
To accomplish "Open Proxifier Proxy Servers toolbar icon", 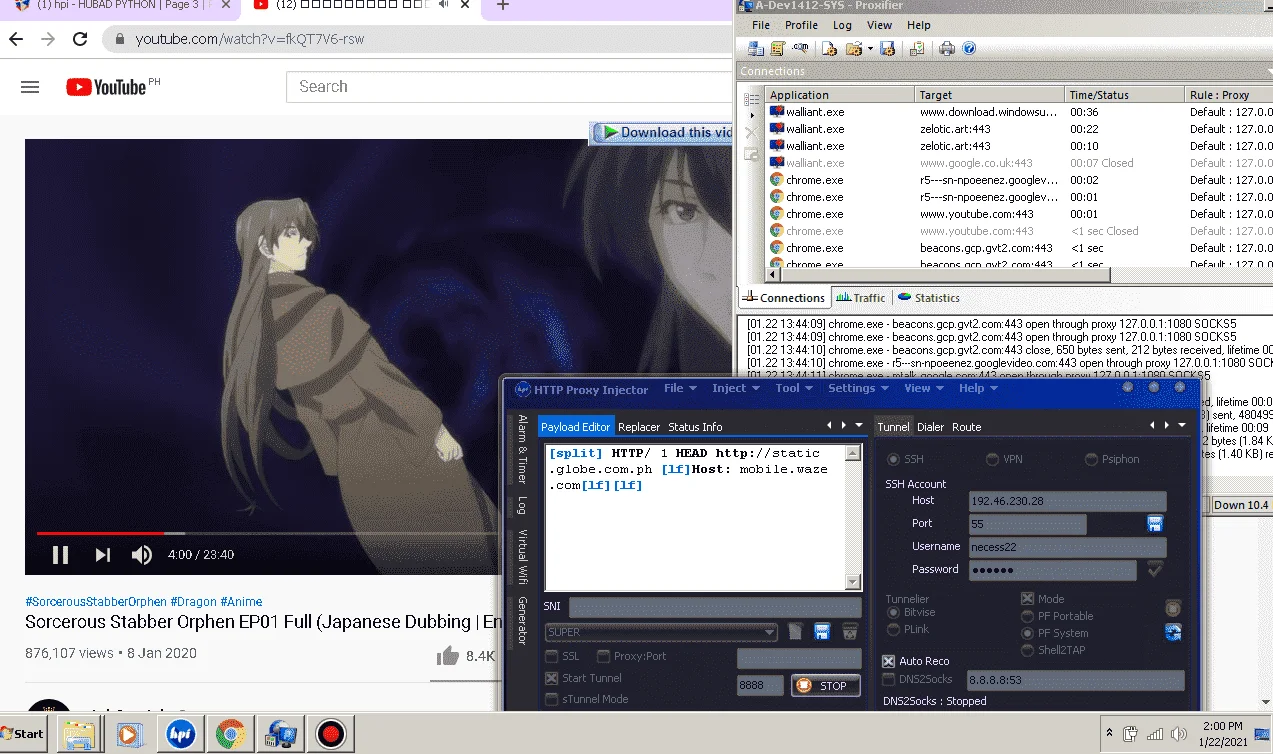I will tap(756, 48).
